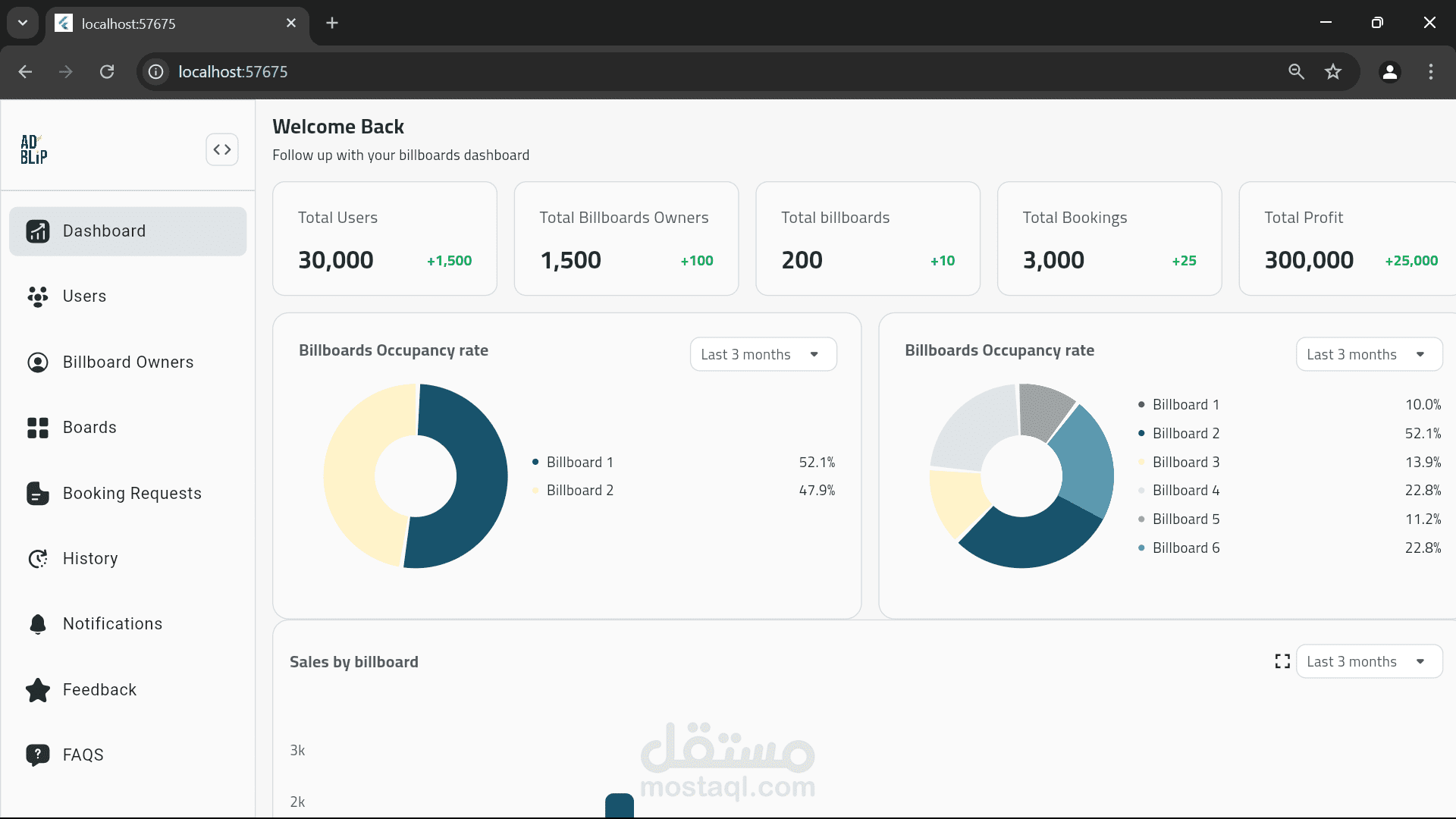Open the Billboard Owners panel

pyautogui.click(x=127, y=362)
